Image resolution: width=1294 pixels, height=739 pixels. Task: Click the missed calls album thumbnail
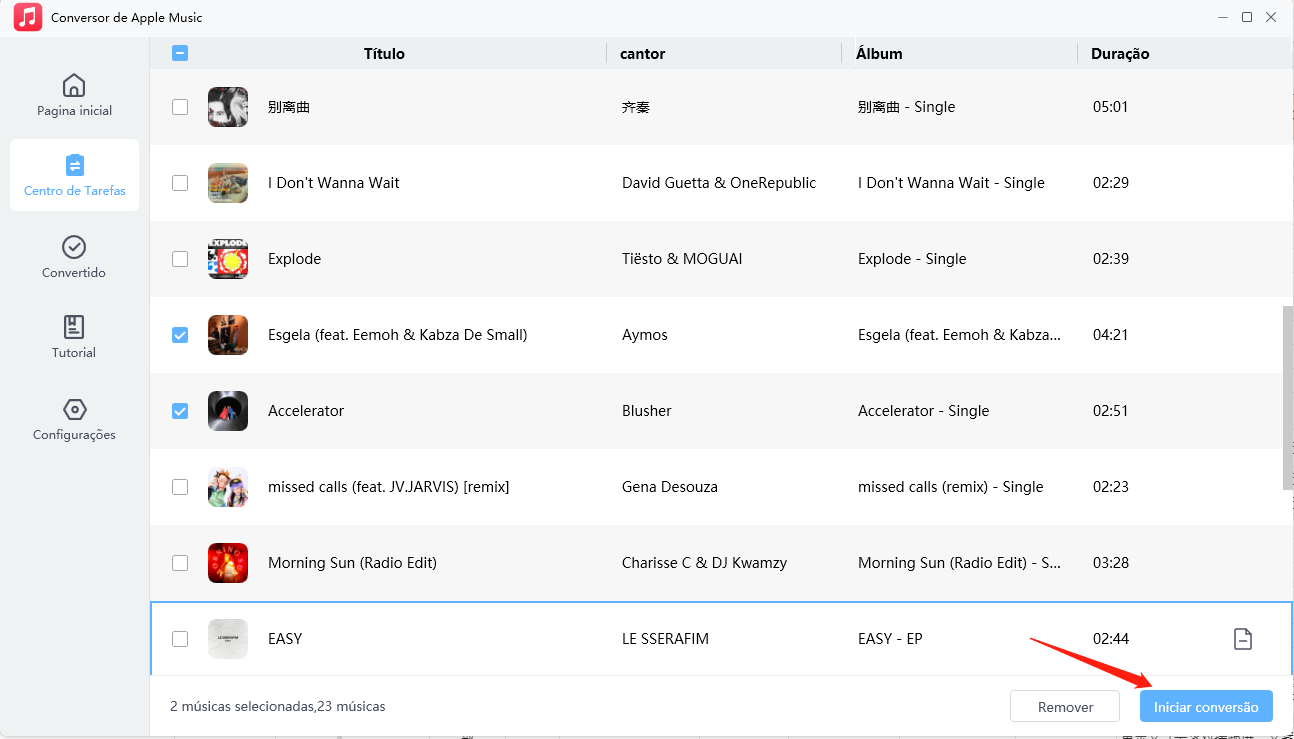pos(228,487)
